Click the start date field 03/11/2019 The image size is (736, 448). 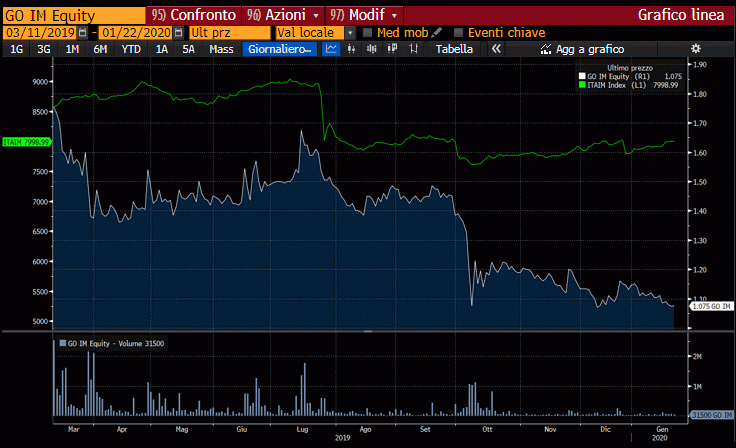point(40,32)
